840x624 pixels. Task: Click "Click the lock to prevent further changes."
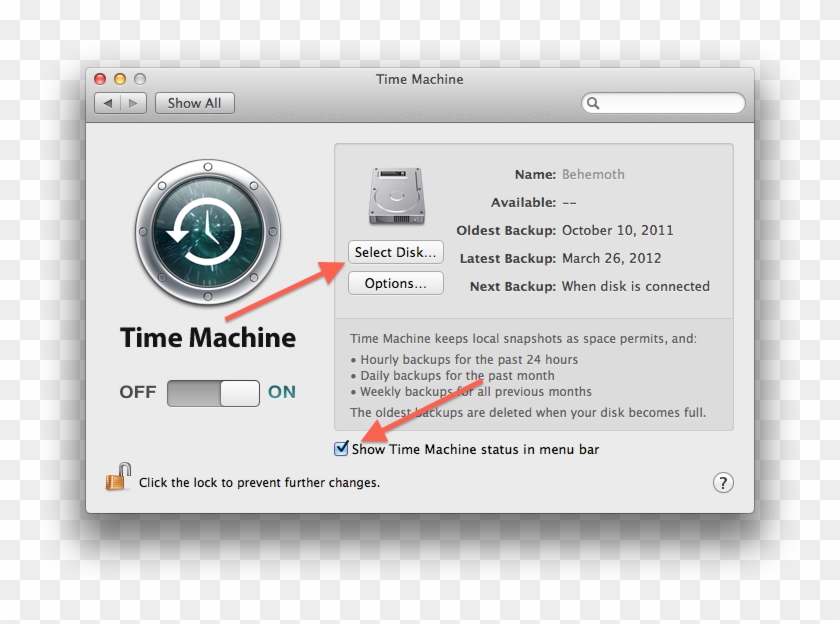pos(259,483)
